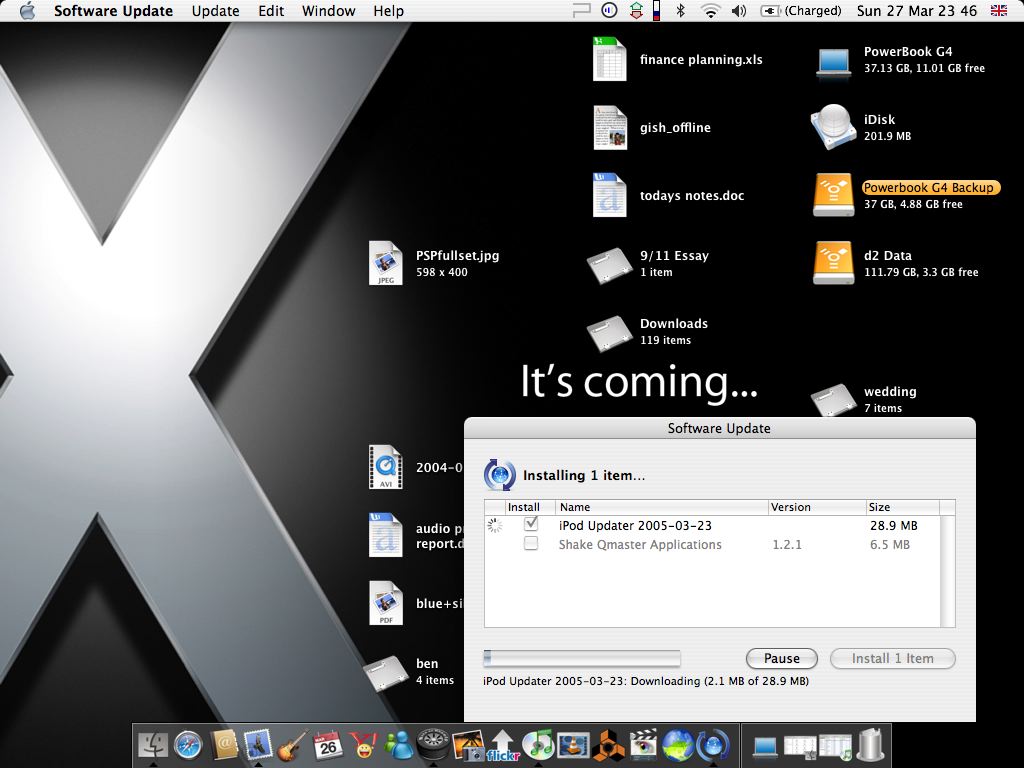Viewport: 1024px width, 768px height.
Task: Open the iDisk volume icon
Action: (x=832, y=127)
